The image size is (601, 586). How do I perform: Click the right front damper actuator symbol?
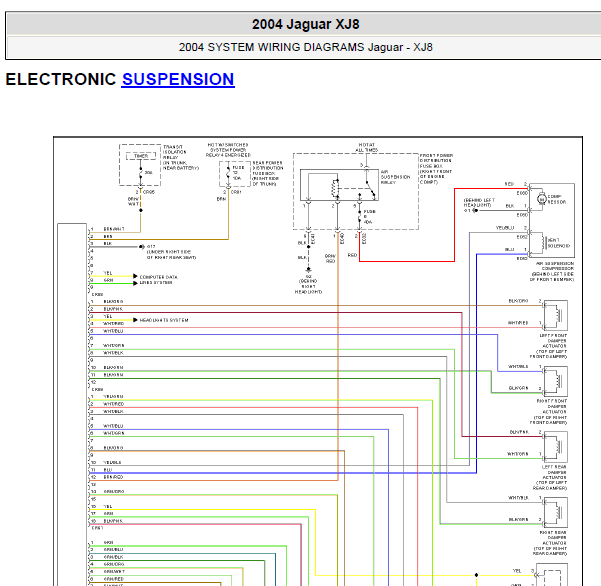click(x=555, y=381)
